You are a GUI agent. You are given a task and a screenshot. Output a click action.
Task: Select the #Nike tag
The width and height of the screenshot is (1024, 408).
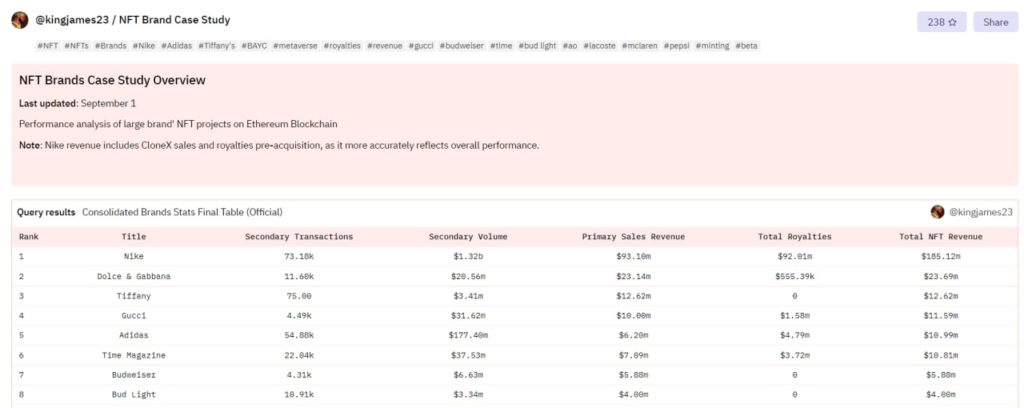point(146,46)
